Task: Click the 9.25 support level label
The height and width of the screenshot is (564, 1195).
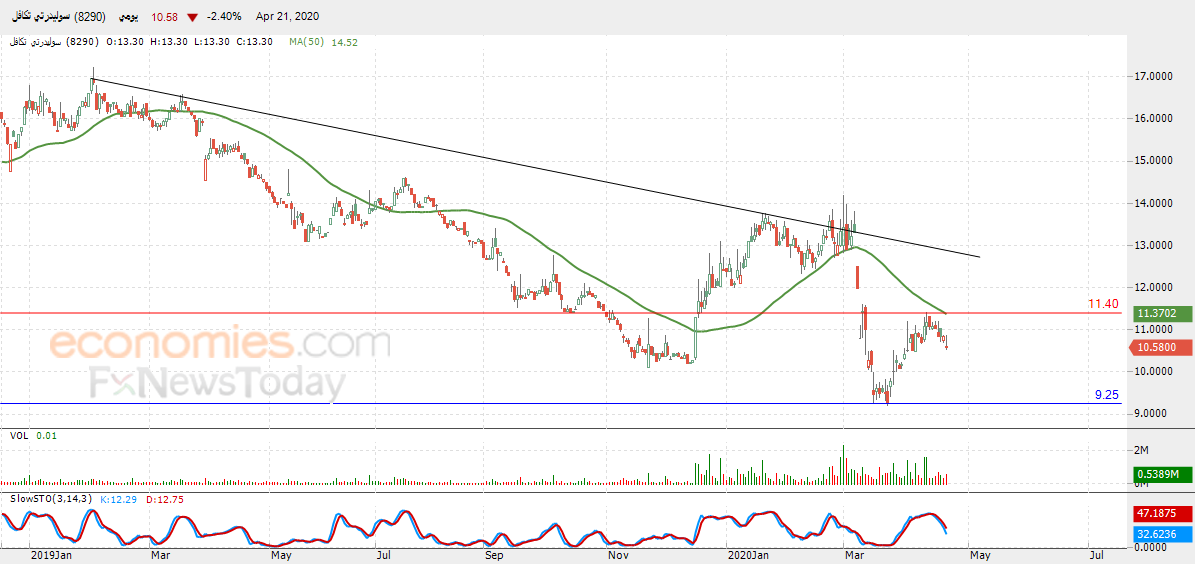Action: (x=1107, y=395)
